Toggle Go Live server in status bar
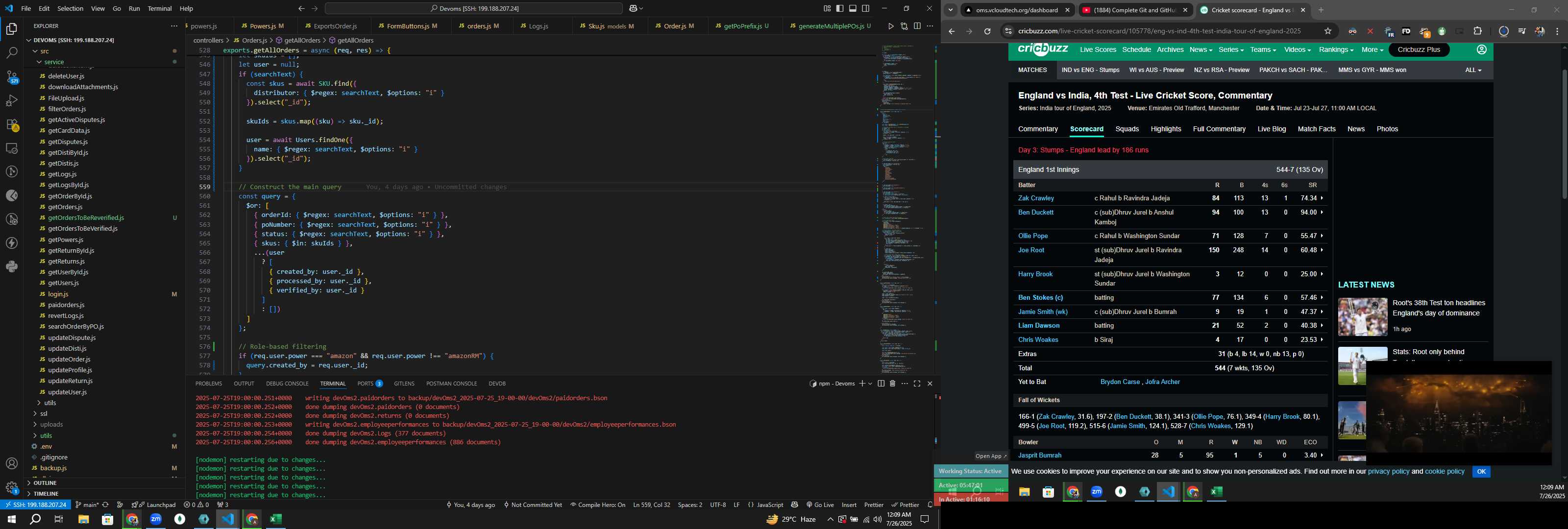The width and height of the screenshot is (1568, 529). (820, 505)
